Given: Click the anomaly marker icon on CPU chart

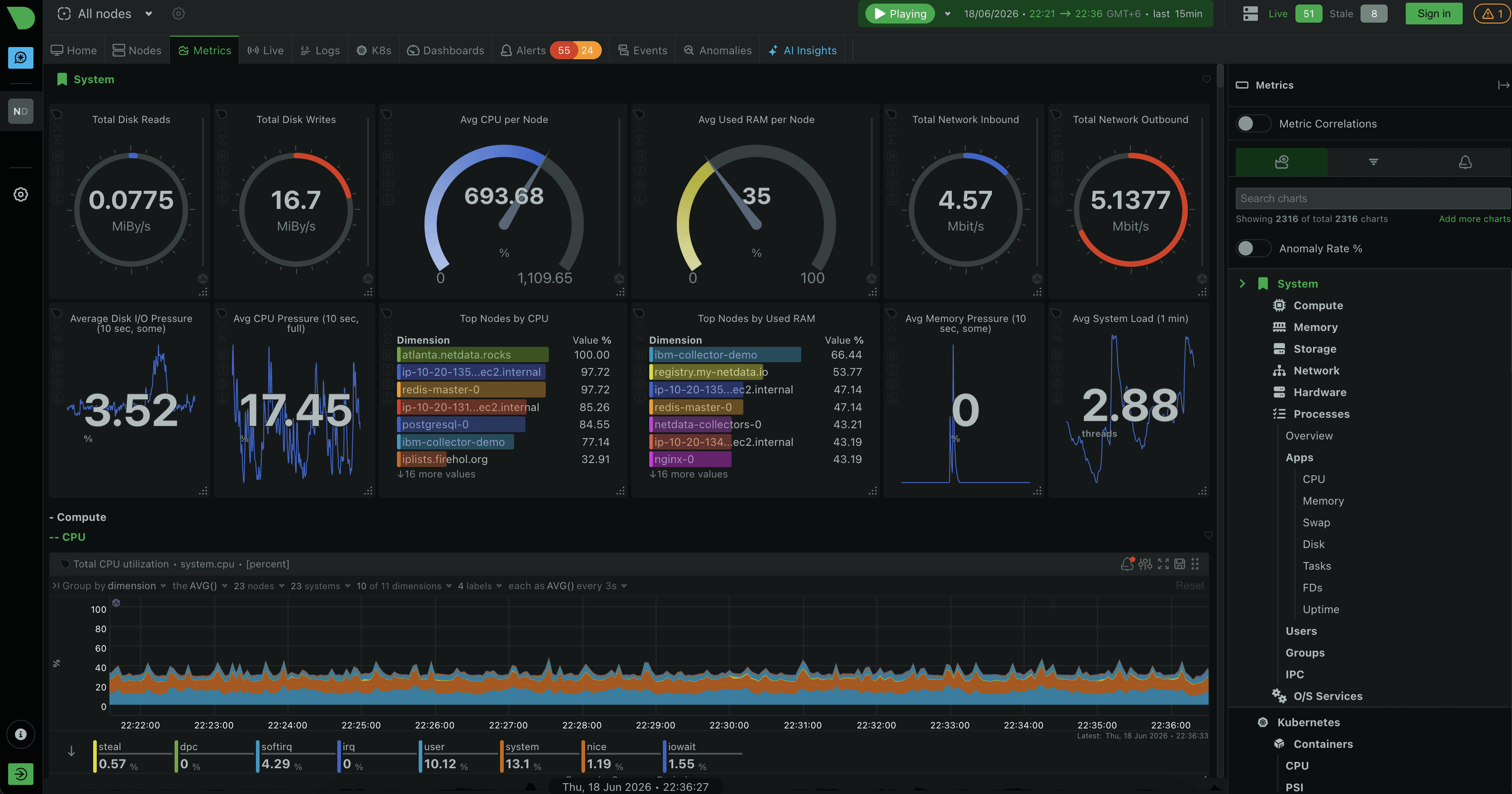Looking at the screenshot, I should click(116, 603).
